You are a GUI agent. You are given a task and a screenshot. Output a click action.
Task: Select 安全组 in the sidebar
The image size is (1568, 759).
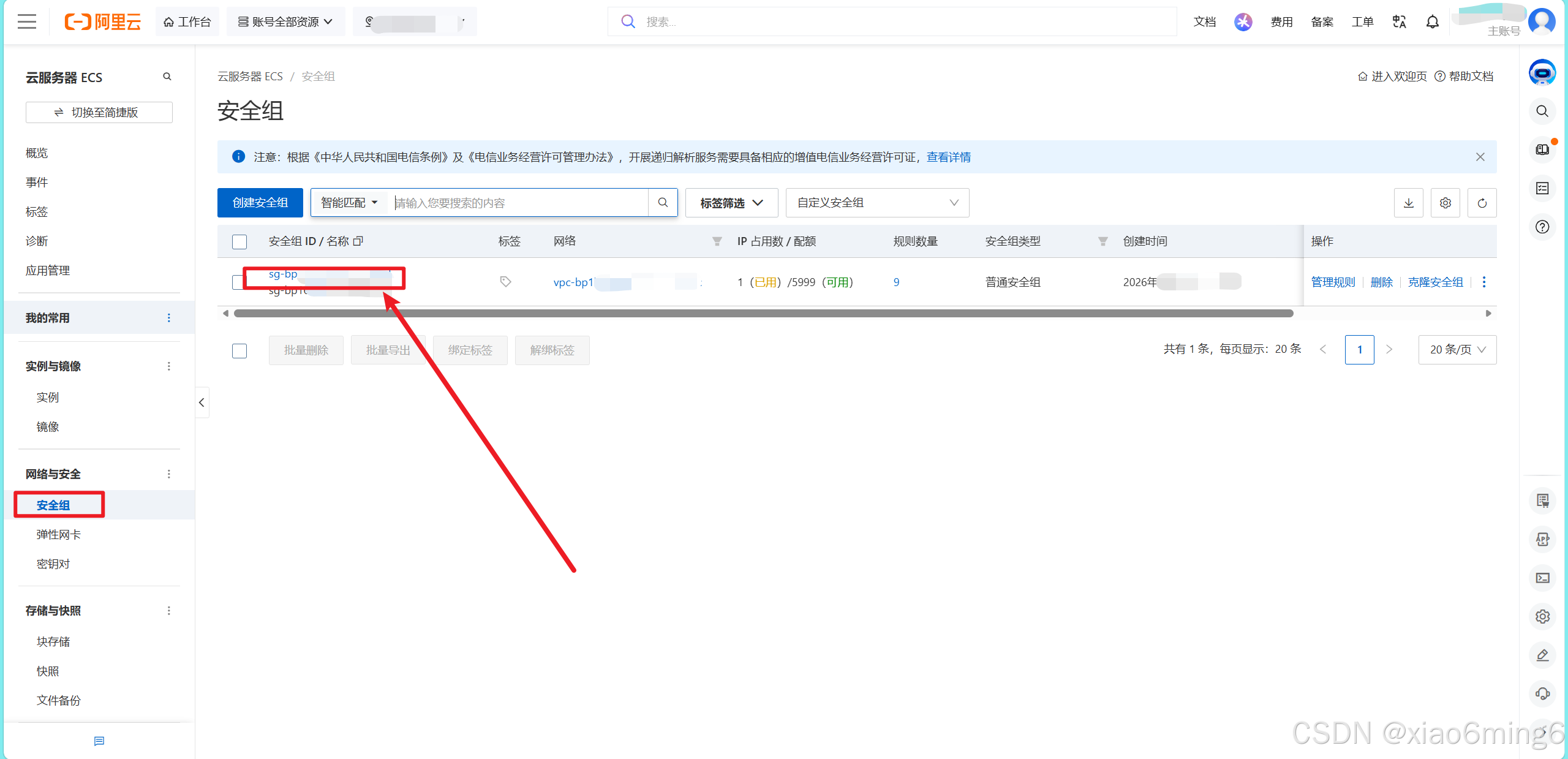click(x=53, y=505)
